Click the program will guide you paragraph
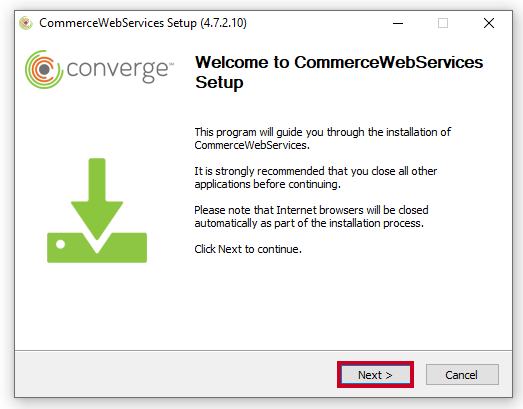 point(323,138)
